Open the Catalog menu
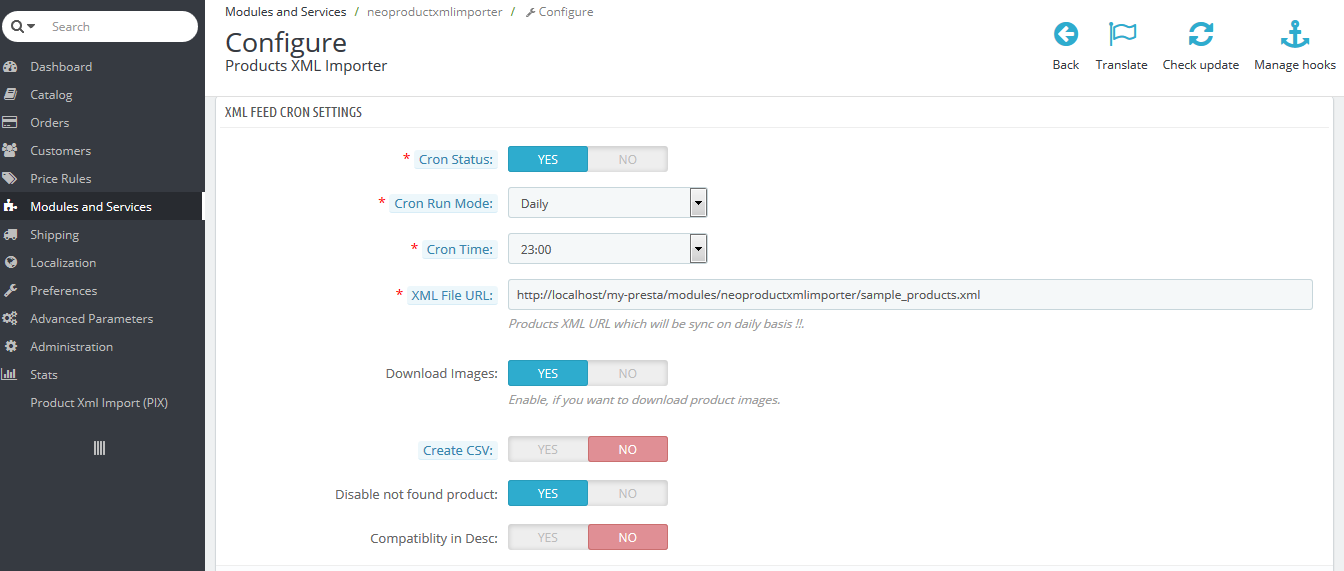The width and height of the screenshot is (1344, 571). click(x=51, y=95)
